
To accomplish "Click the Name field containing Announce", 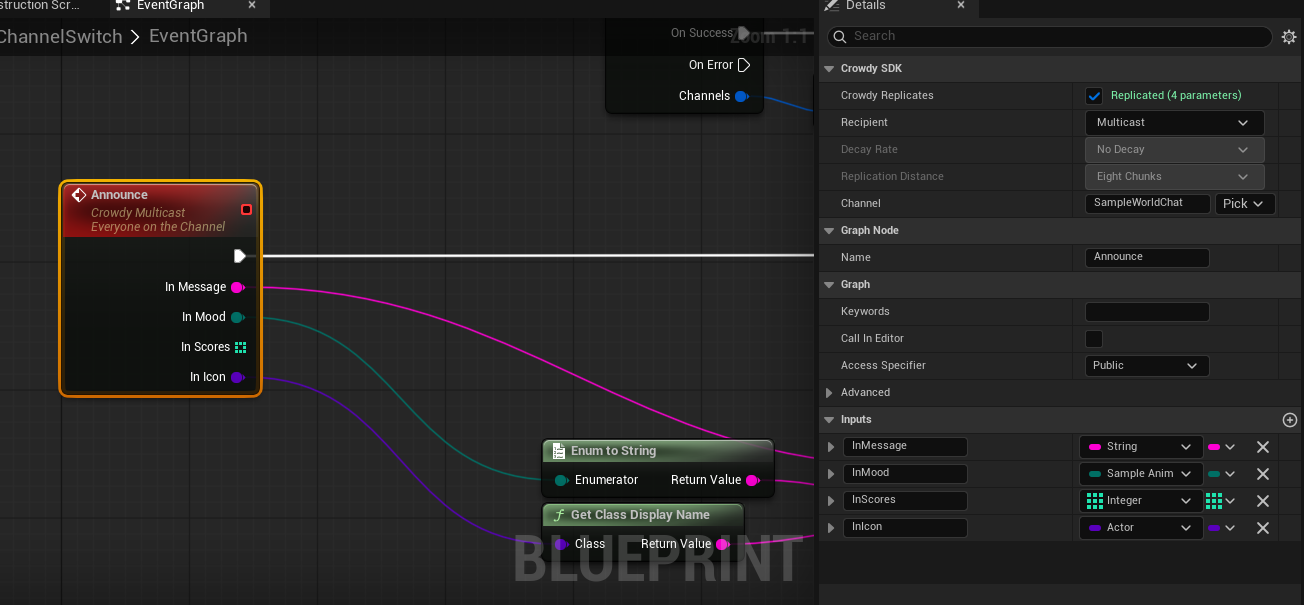I will click(1147, 258).
